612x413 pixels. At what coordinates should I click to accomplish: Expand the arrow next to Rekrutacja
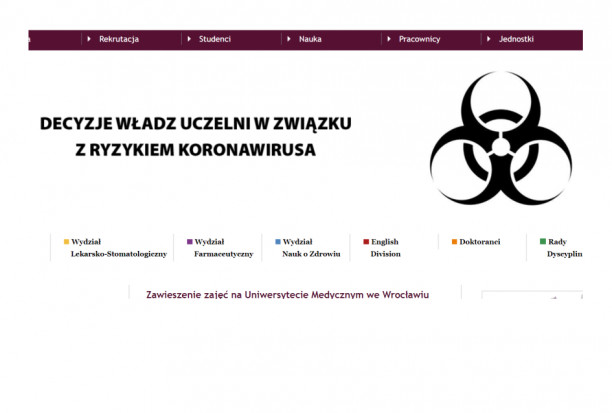[89, 39]
